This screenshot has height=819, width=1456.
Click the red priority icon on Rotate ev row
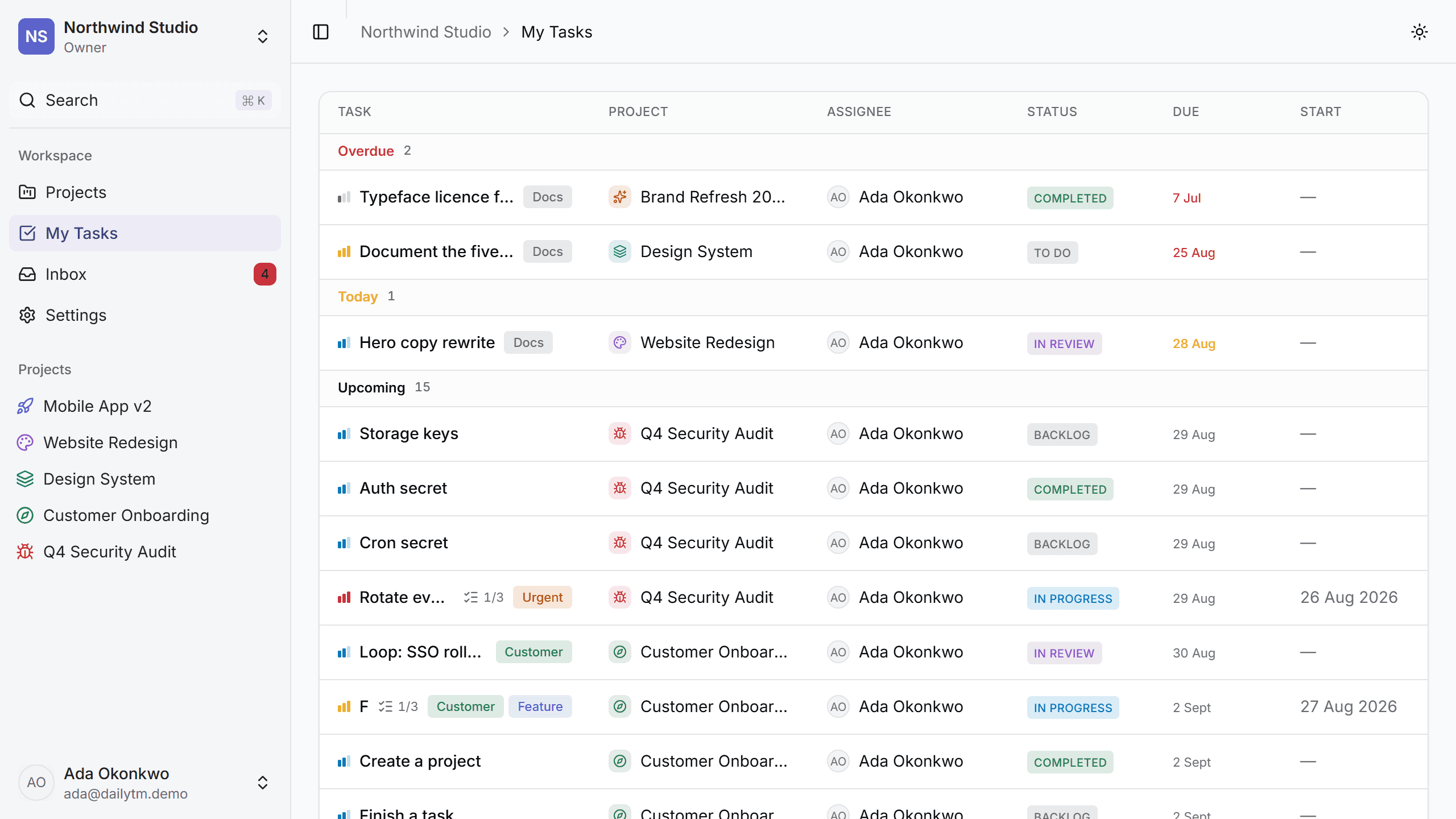click(344, 598)
